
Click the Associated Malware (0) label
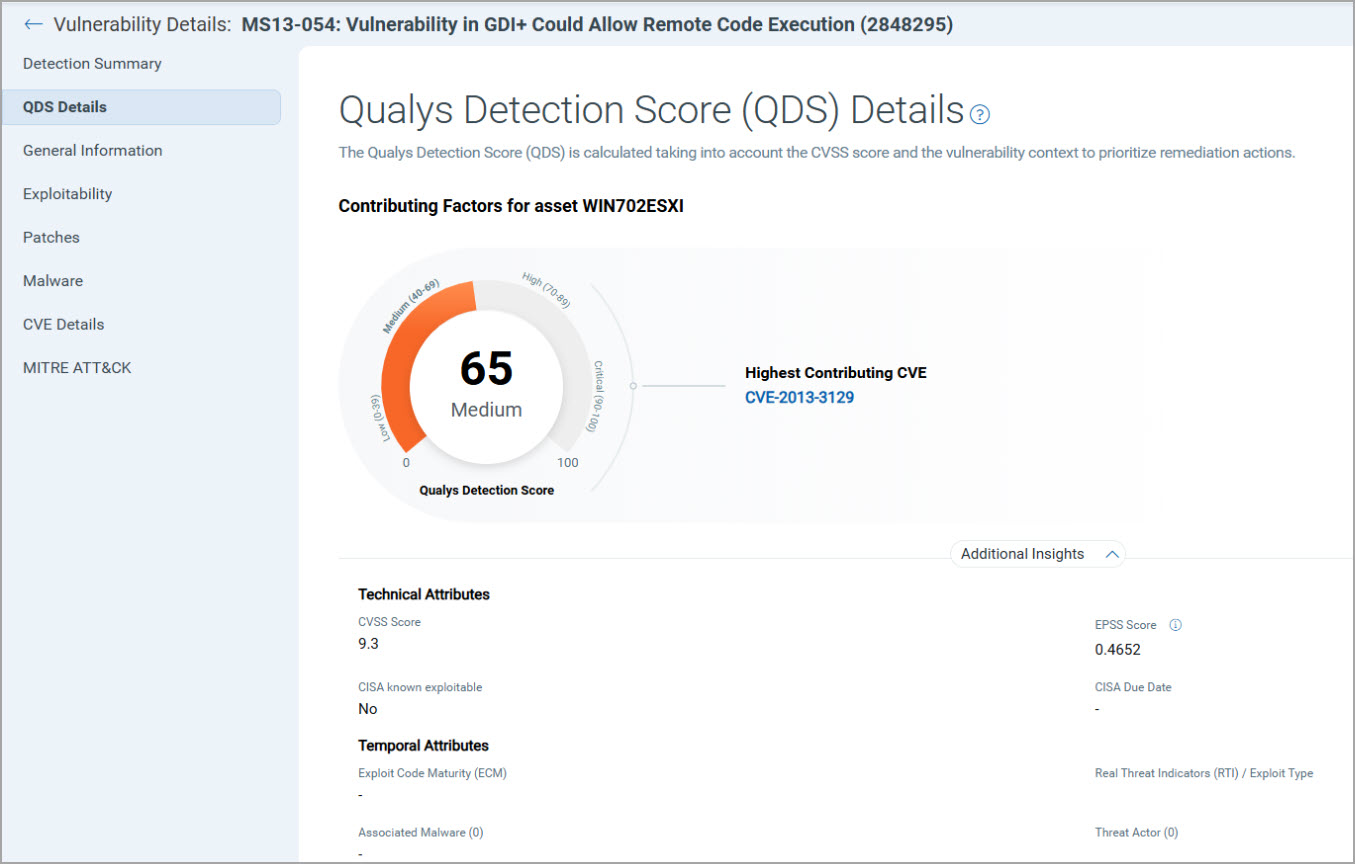point(421,832)
